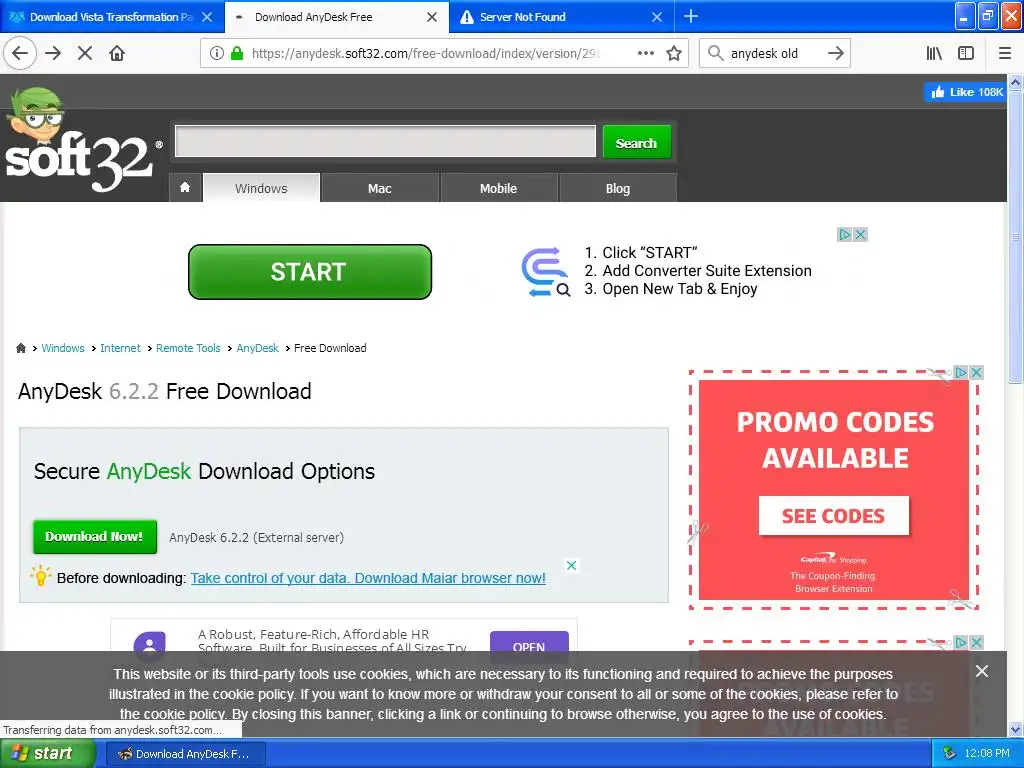Follow the Maiar browser download link
The image size is (1024, 768).
point(368,578)
